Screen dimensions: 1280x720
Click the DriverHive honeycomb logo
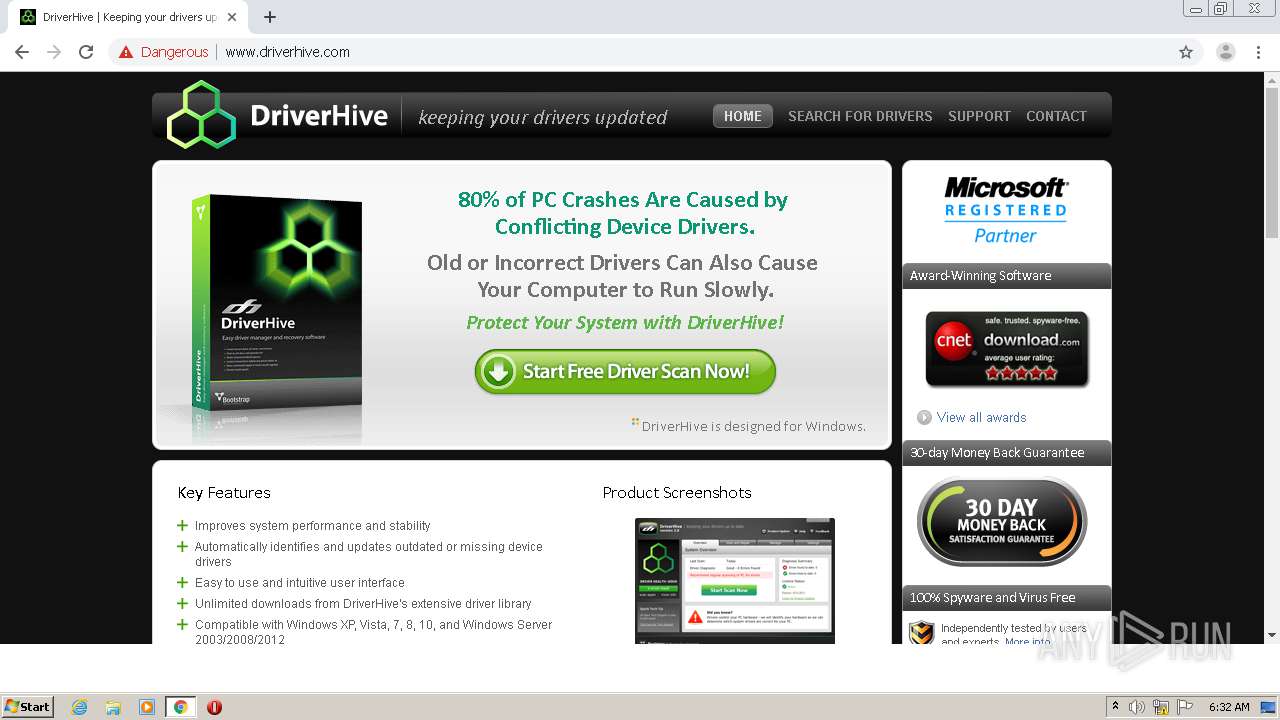(x=201, y=115)
